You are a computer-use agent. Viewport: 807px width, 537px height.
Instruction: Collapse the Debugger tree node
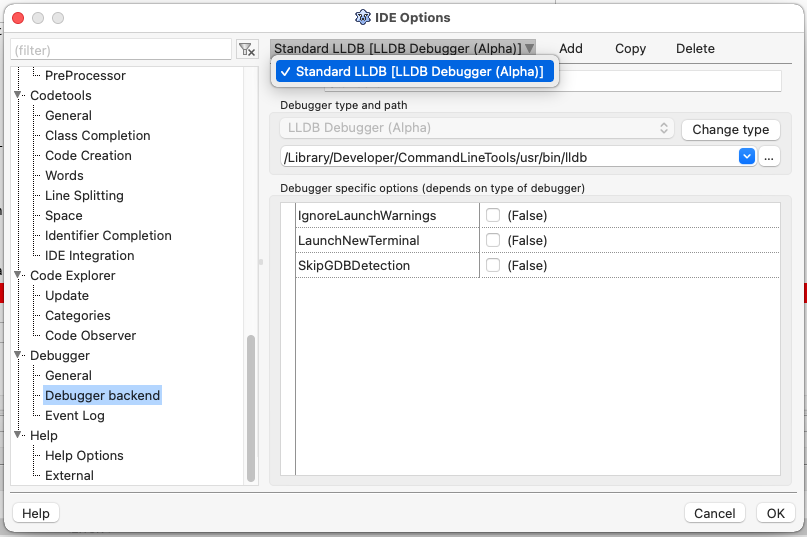18,355
